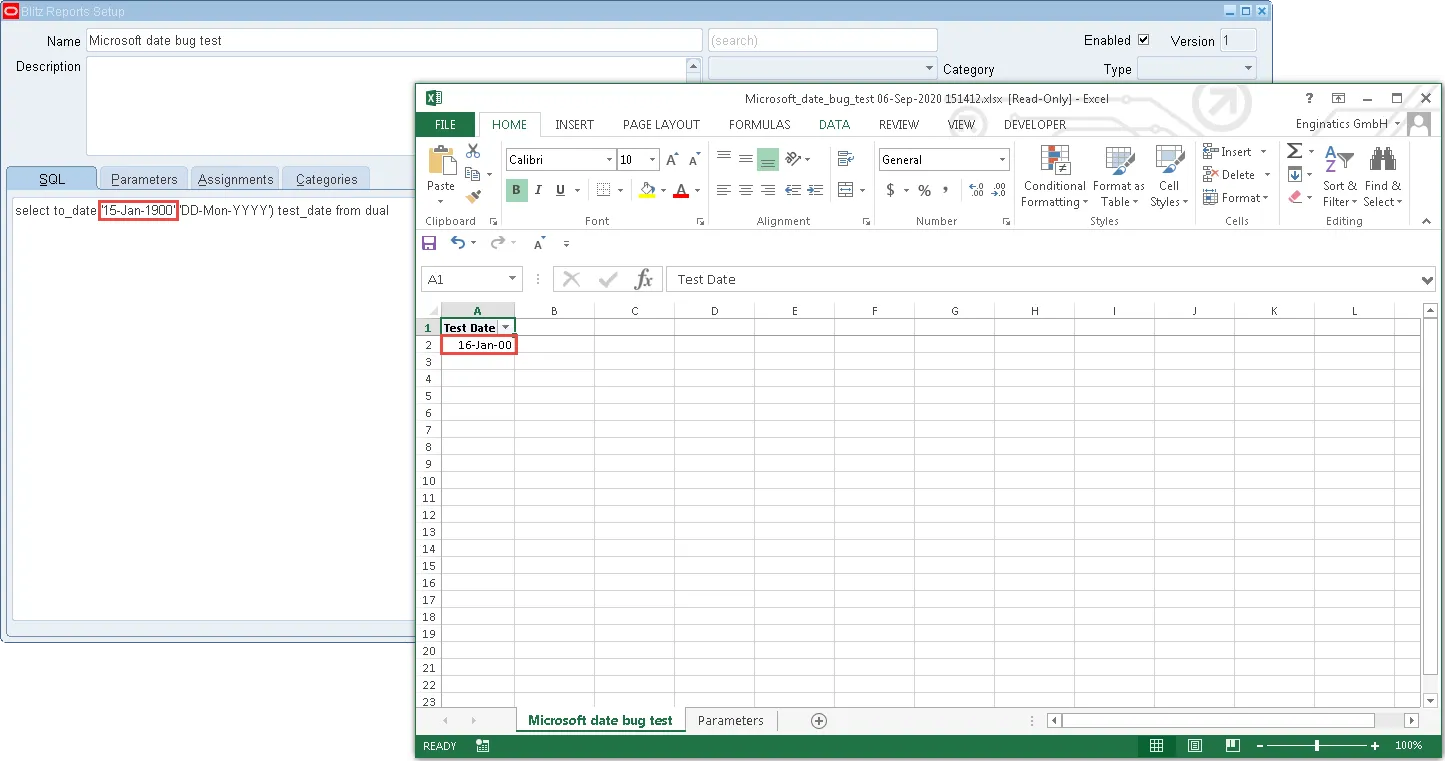Click Decrease Decimal icon
Viewport: 1445px width, 761px height.
pos(997,190)
